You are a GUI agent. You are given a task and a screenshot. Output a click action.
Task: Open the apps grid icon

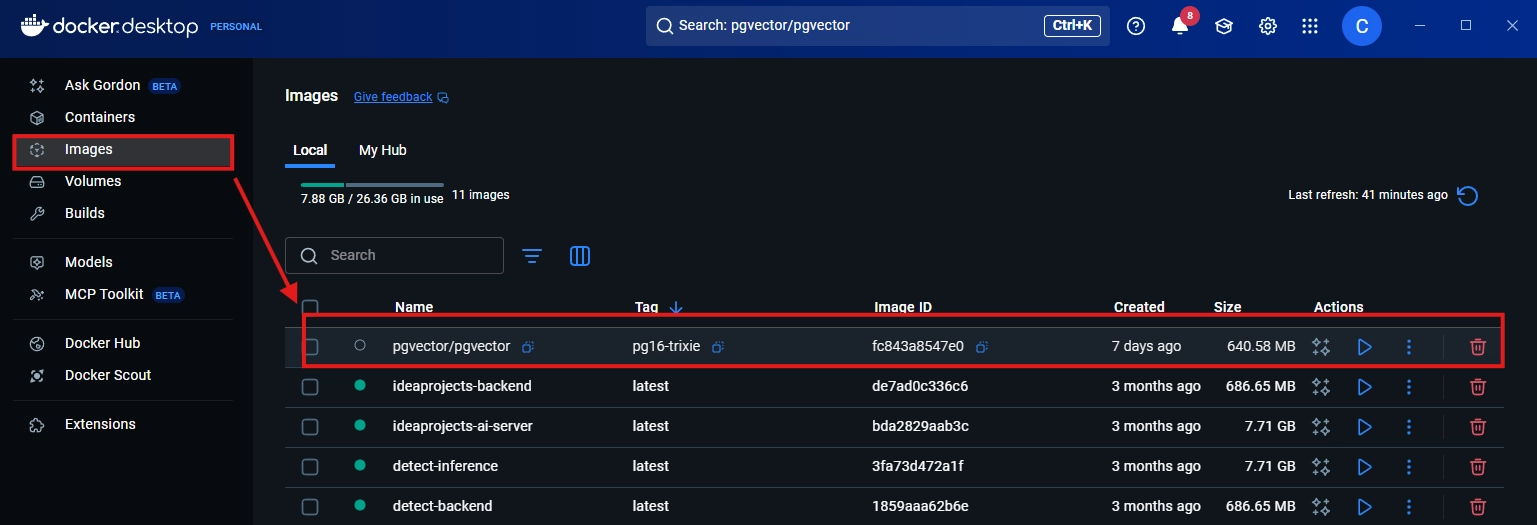tap(1311, 26)
